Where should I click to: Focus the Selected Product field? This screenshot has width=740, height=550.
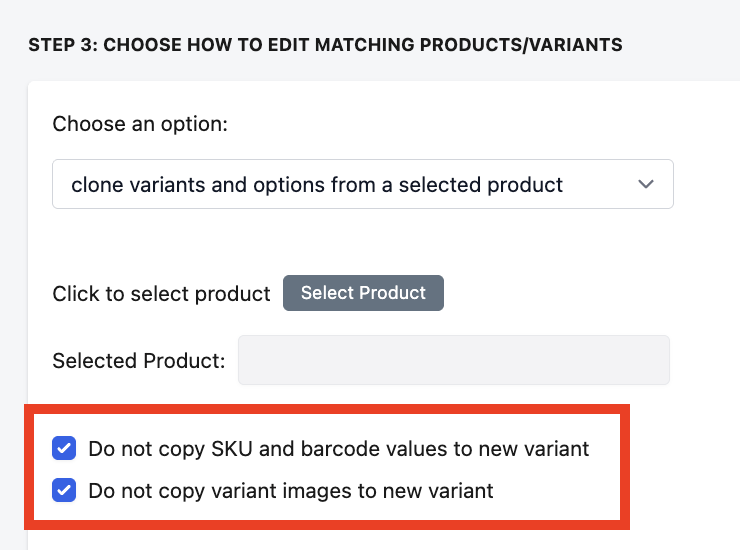pyautogui.click(x=453, y=360)
